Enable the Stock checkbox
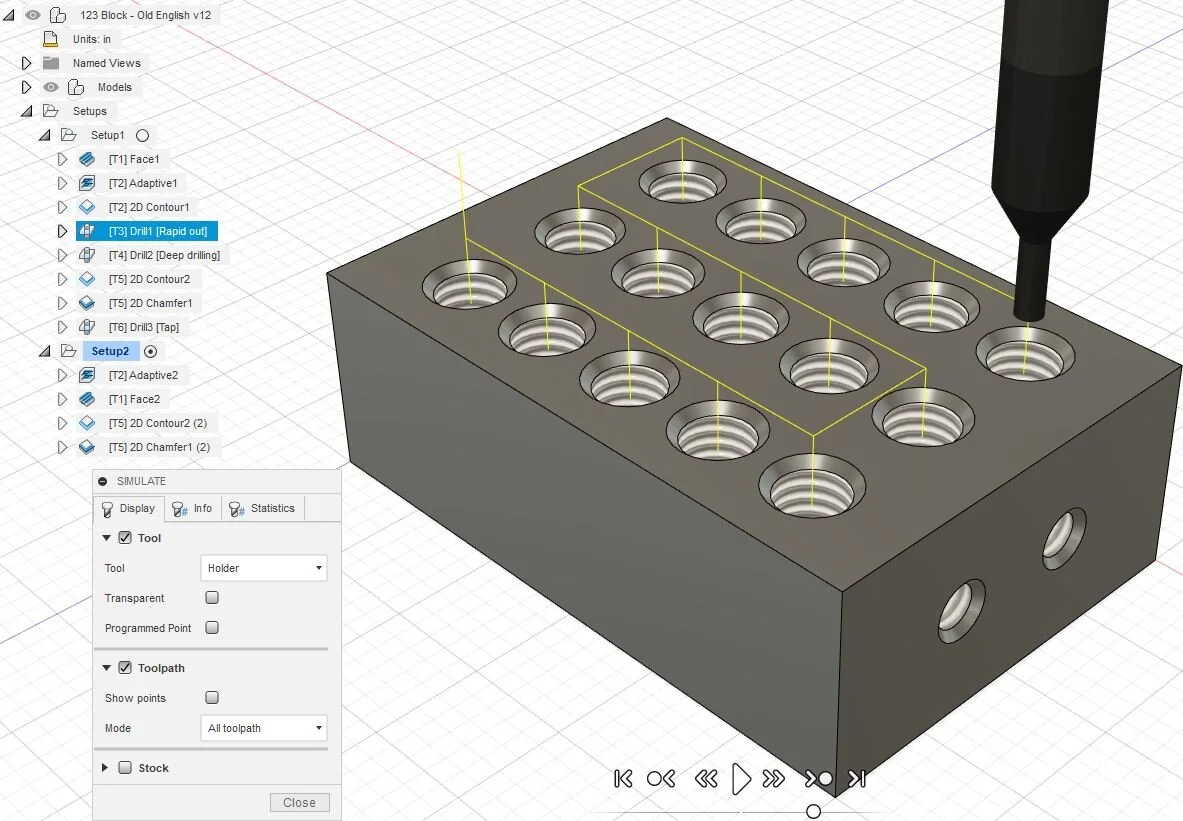 (x=125, y=767)
